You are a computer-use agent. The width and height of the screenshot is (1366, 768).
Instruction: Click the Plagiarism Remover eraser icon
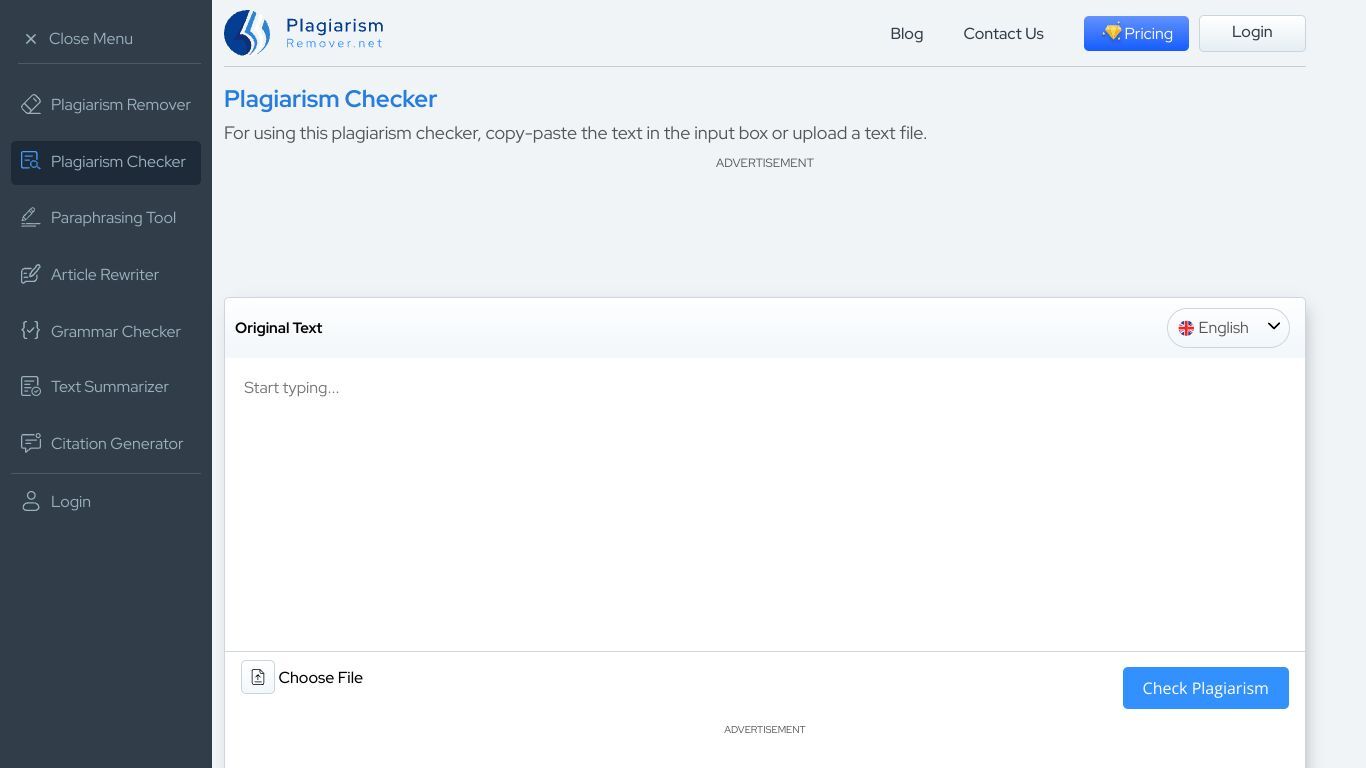31,105
